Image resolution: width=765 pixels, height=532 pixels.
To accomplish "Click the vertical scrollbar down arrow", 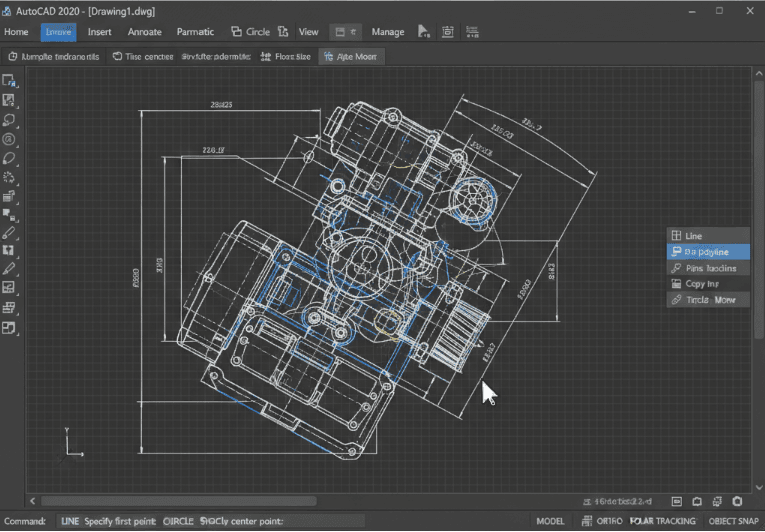I will (759, 487).
